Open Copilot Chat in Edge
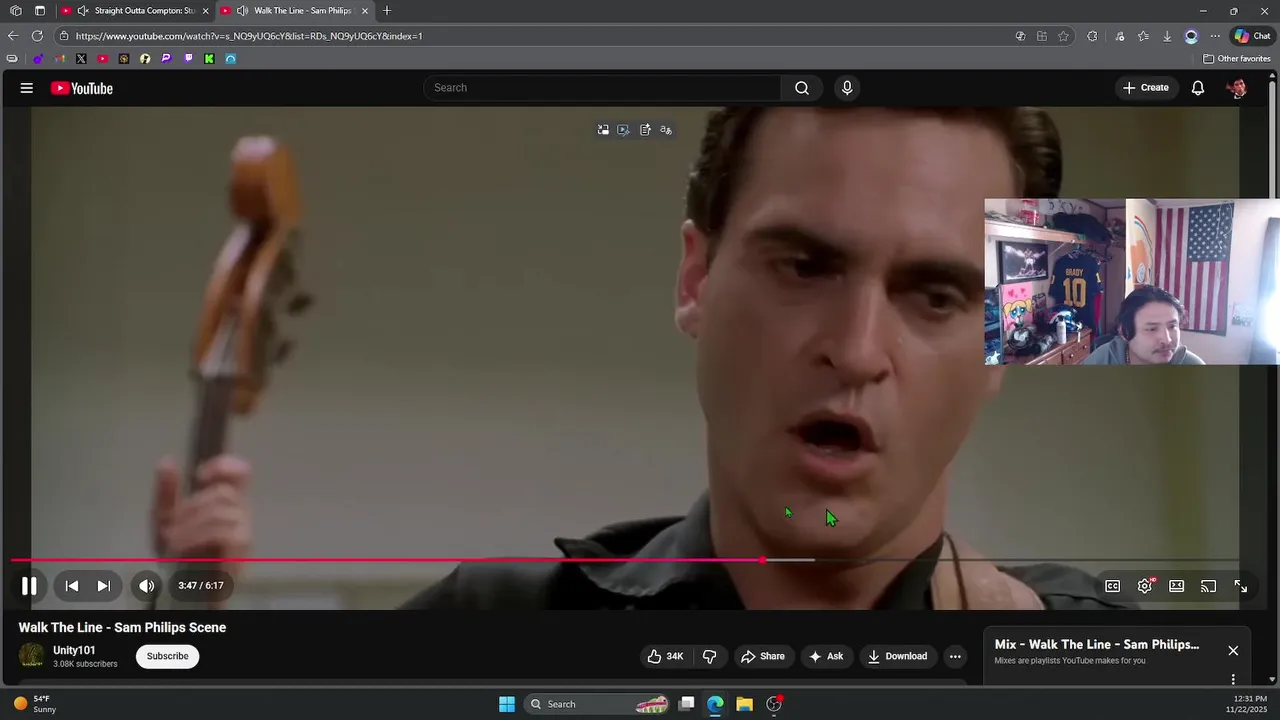This screenshot has width=1280, height=720. tap(1252, 36)
